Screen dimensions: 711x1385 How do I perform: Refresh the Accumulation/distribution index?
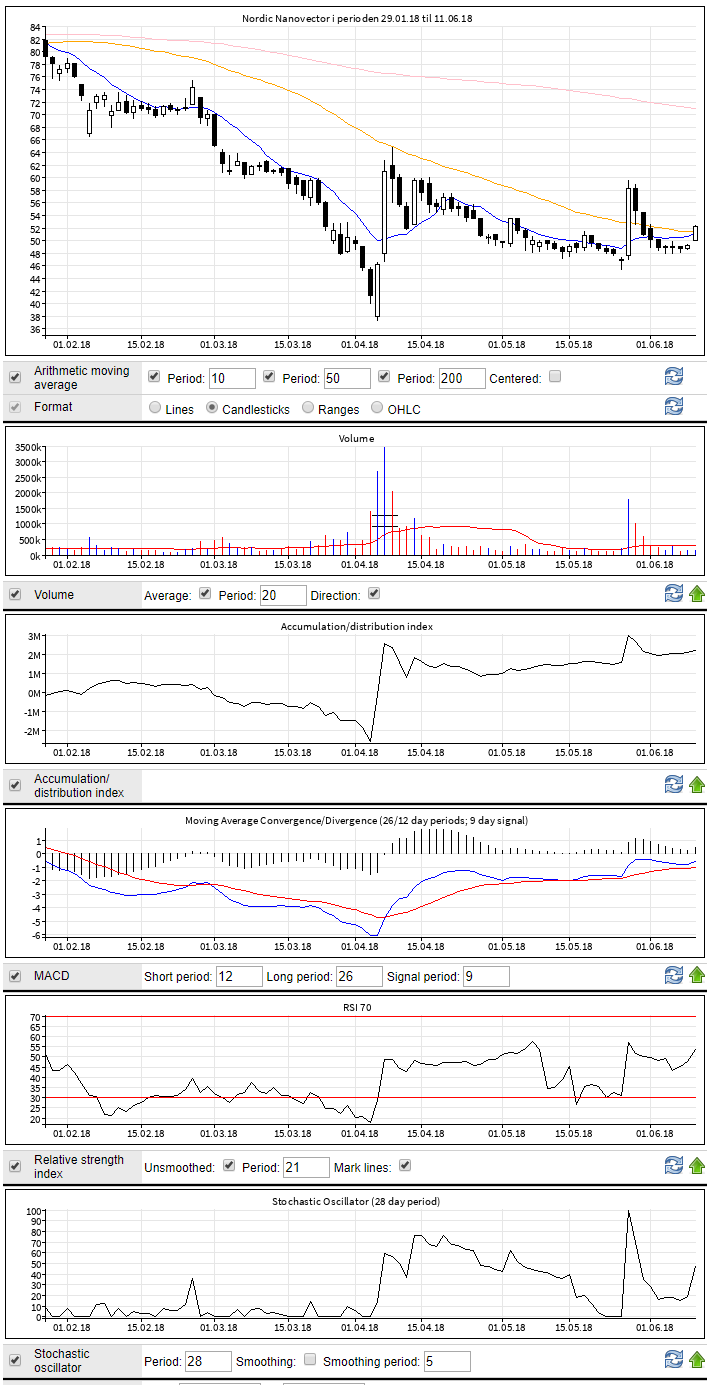click(x=674, y=784)
